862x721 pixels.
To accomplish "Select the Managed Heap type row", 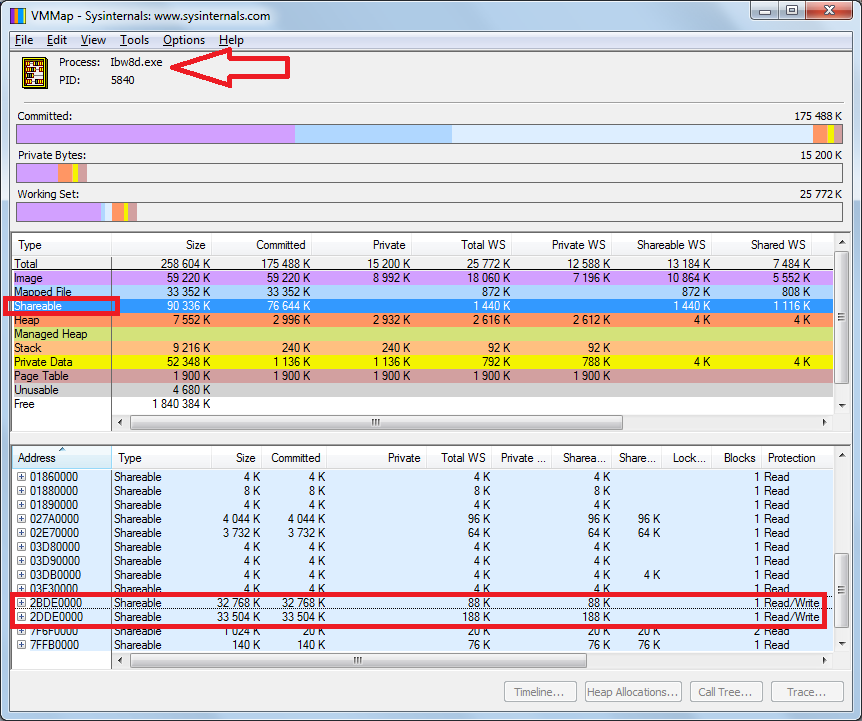I will [x=422, y=334].
